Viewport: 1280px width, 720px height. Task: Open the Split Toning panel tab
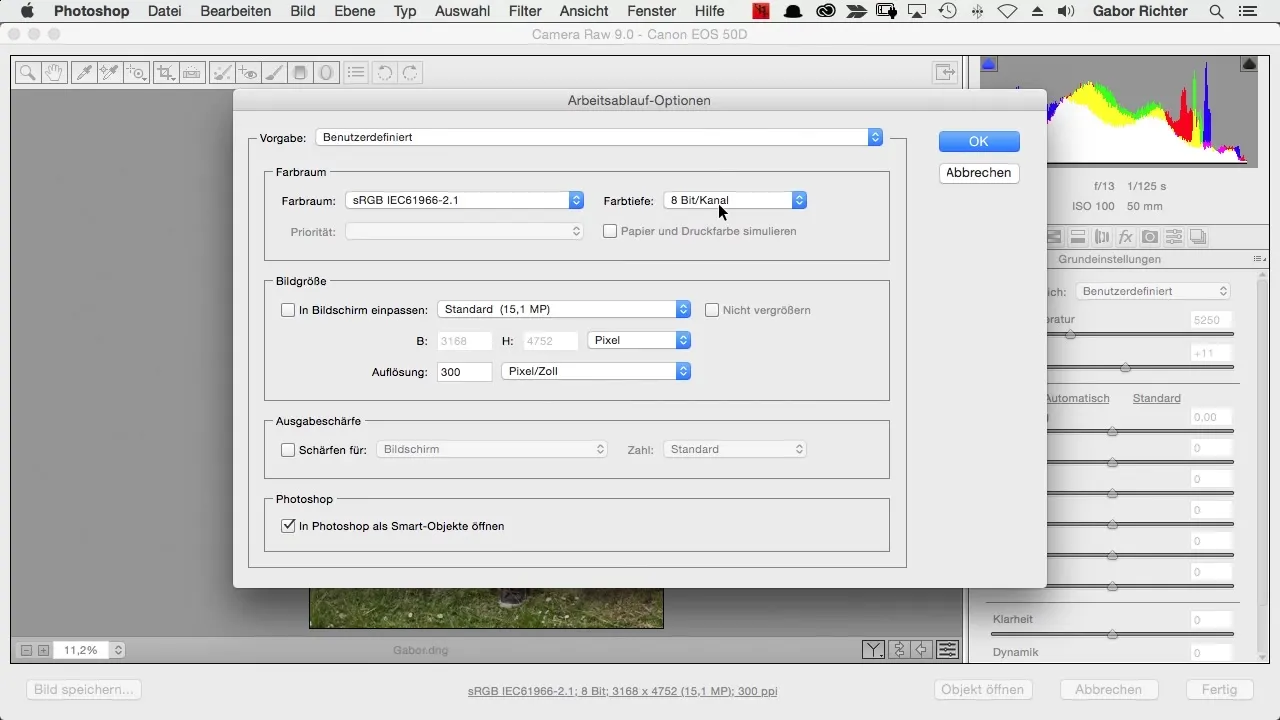[x=1078, y=237]
